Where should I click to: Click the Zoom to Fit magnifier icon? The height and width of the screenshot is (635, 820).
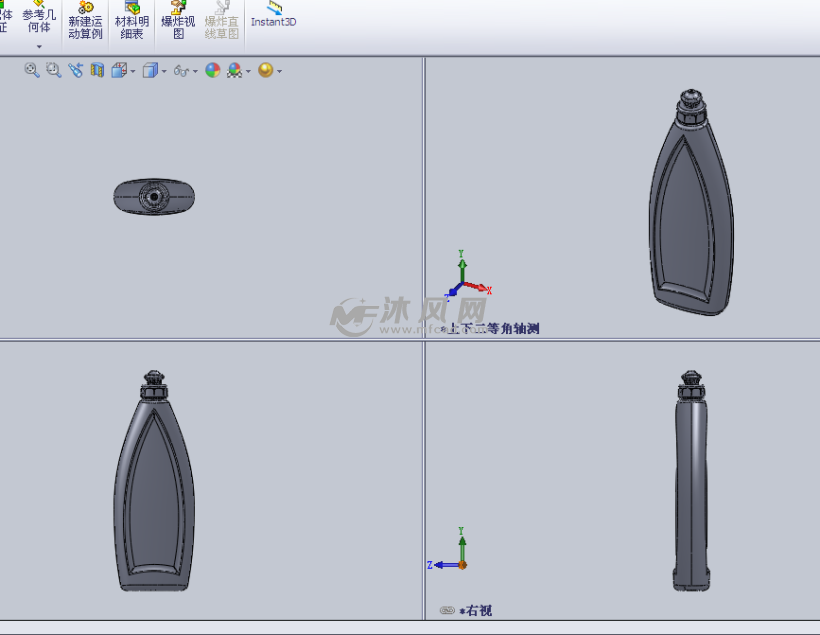pos(29,70)
